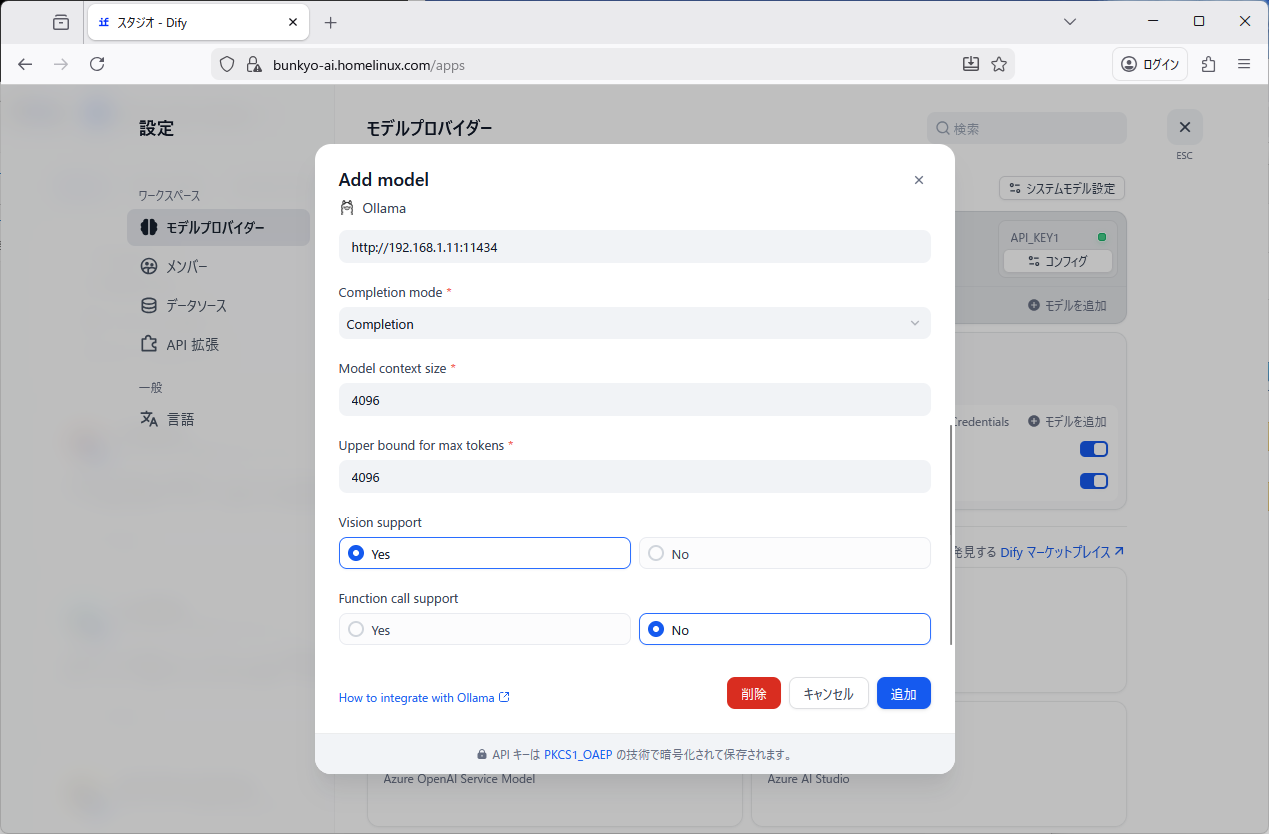Click the puzzle icon beside API 拡張
Image resolution: width=1269 pixels, height=834 pixels.
point(149,344)
